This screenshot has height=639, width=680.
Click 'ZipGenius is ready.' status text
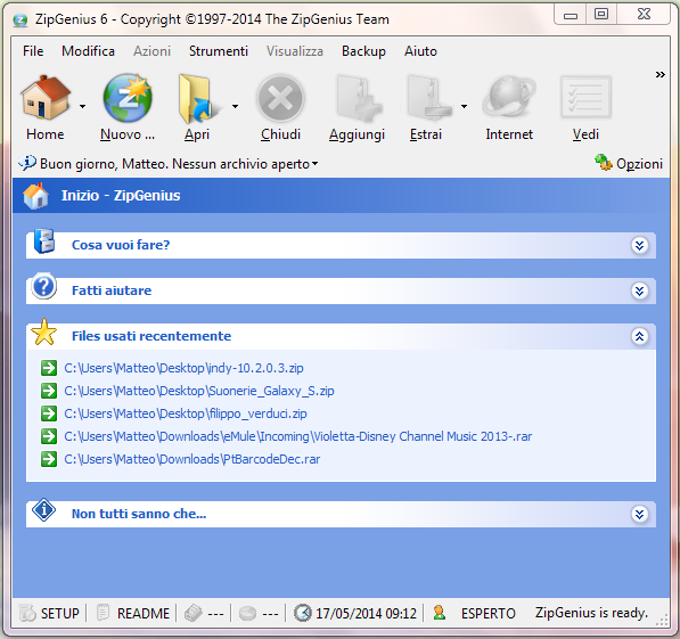point(591,613)
